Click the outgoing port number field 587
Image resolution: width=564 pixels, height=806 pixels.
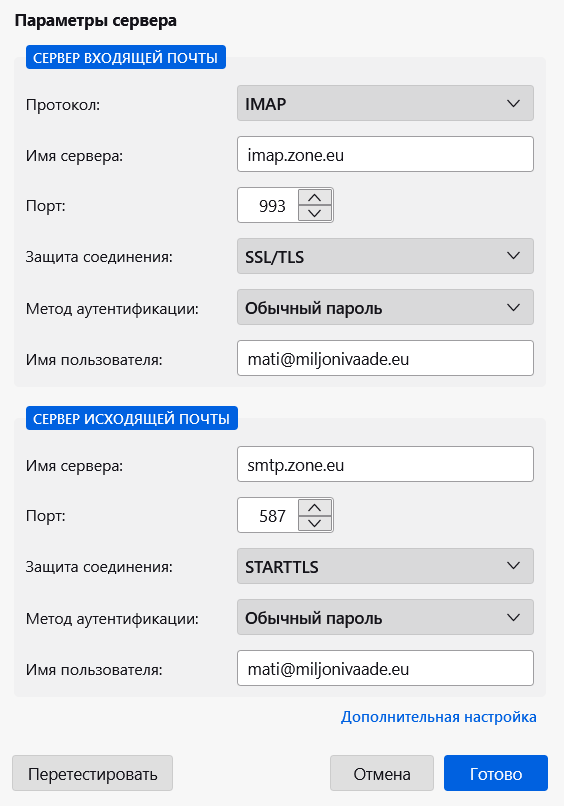click(268, 516)
